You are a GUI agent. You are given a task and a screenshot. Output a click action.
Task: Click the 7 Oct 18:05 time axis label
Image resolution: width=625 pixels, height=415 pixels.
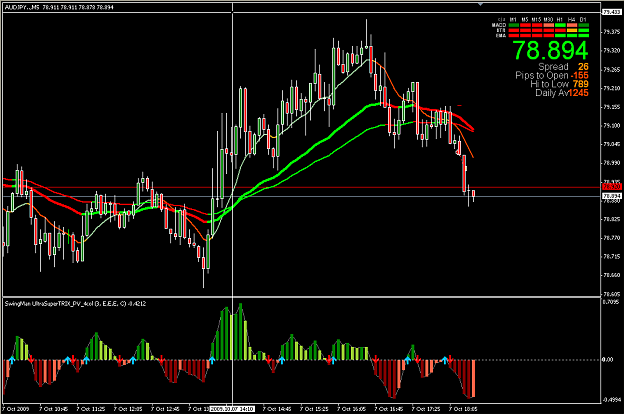coord(463,409)
